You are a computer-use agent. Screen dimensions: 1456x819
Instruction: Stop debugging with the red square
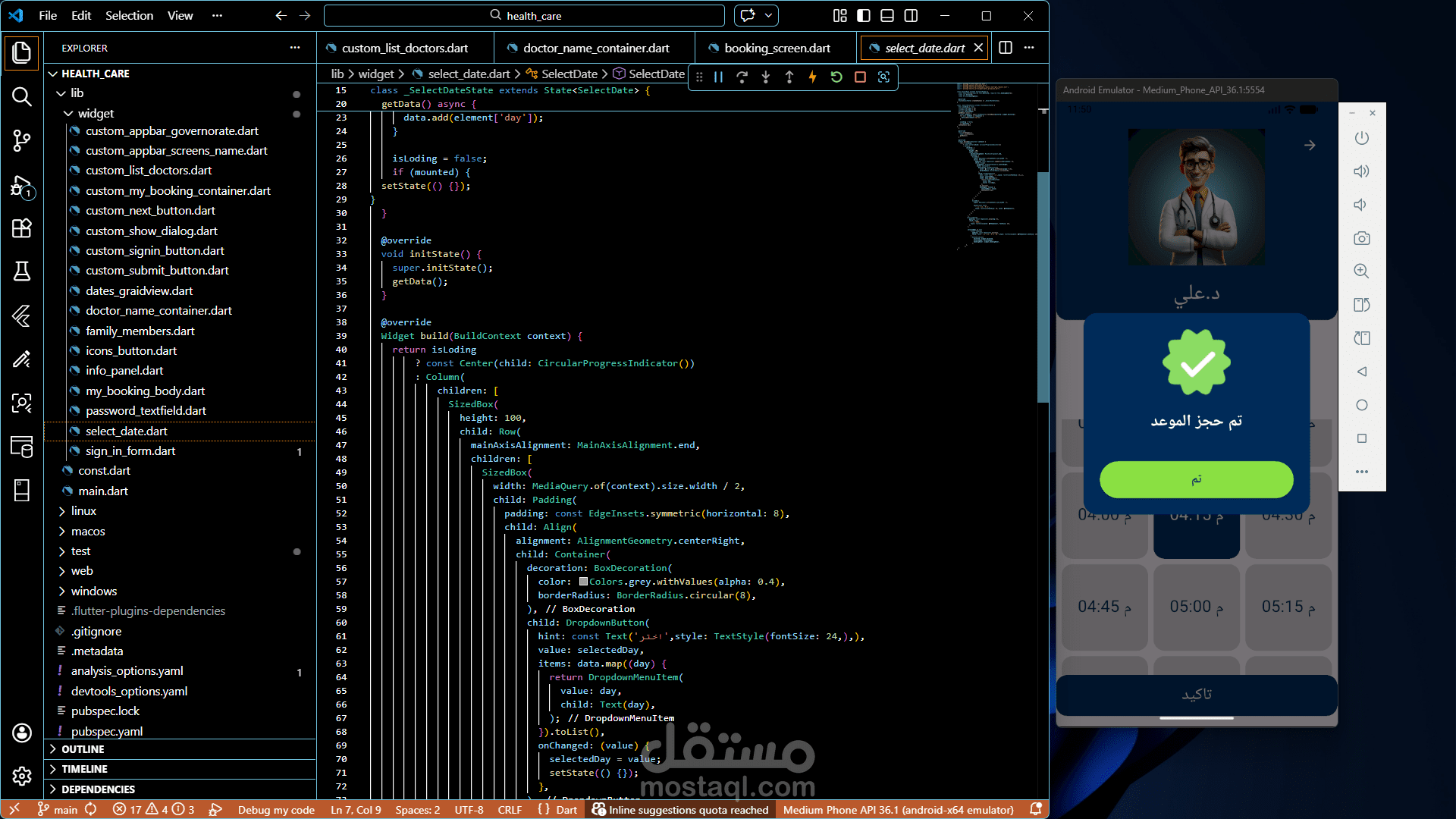coord(860,77)
